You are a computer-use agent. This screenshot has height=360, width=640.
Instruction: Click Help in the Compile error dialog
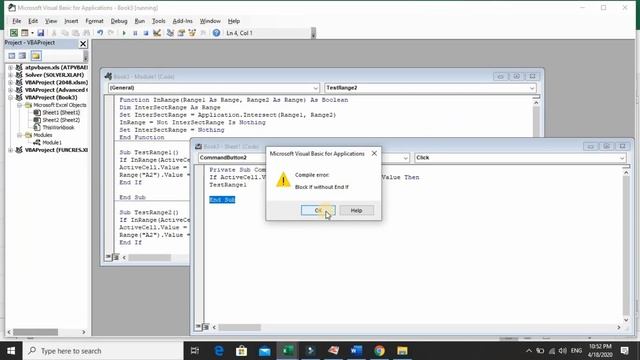click(356, 211)
